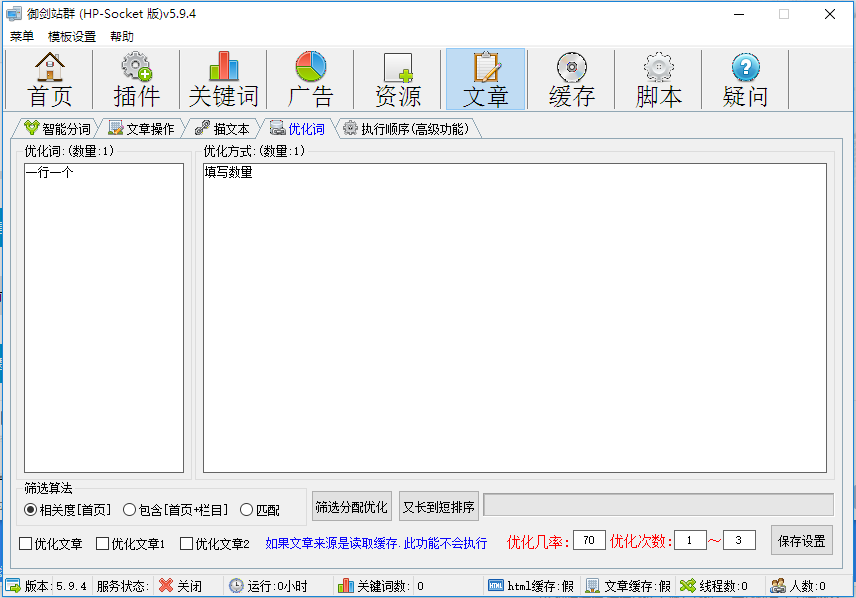
Task: Minimize the 御剑站群 window
Action: (x=739, y=14)
